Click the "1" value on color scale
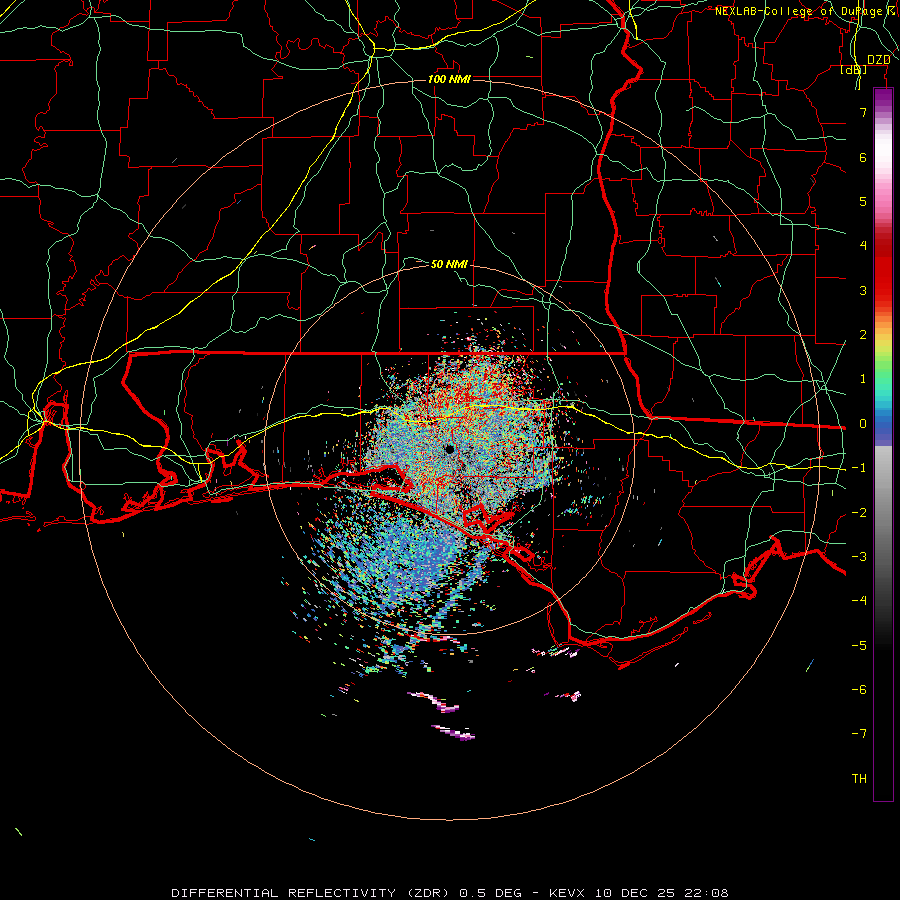Image resolution: width=900 pixels, height=900 pixels. [x=863, y=378]
